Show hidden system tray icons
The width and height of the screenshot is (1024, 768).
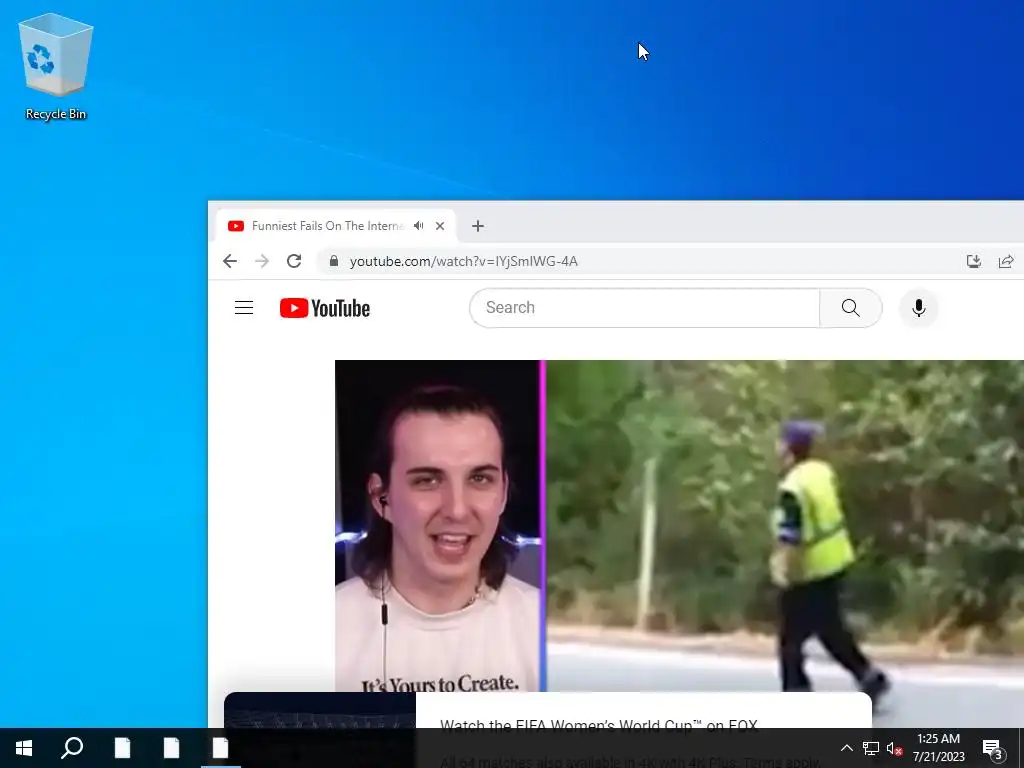[846, 748]
